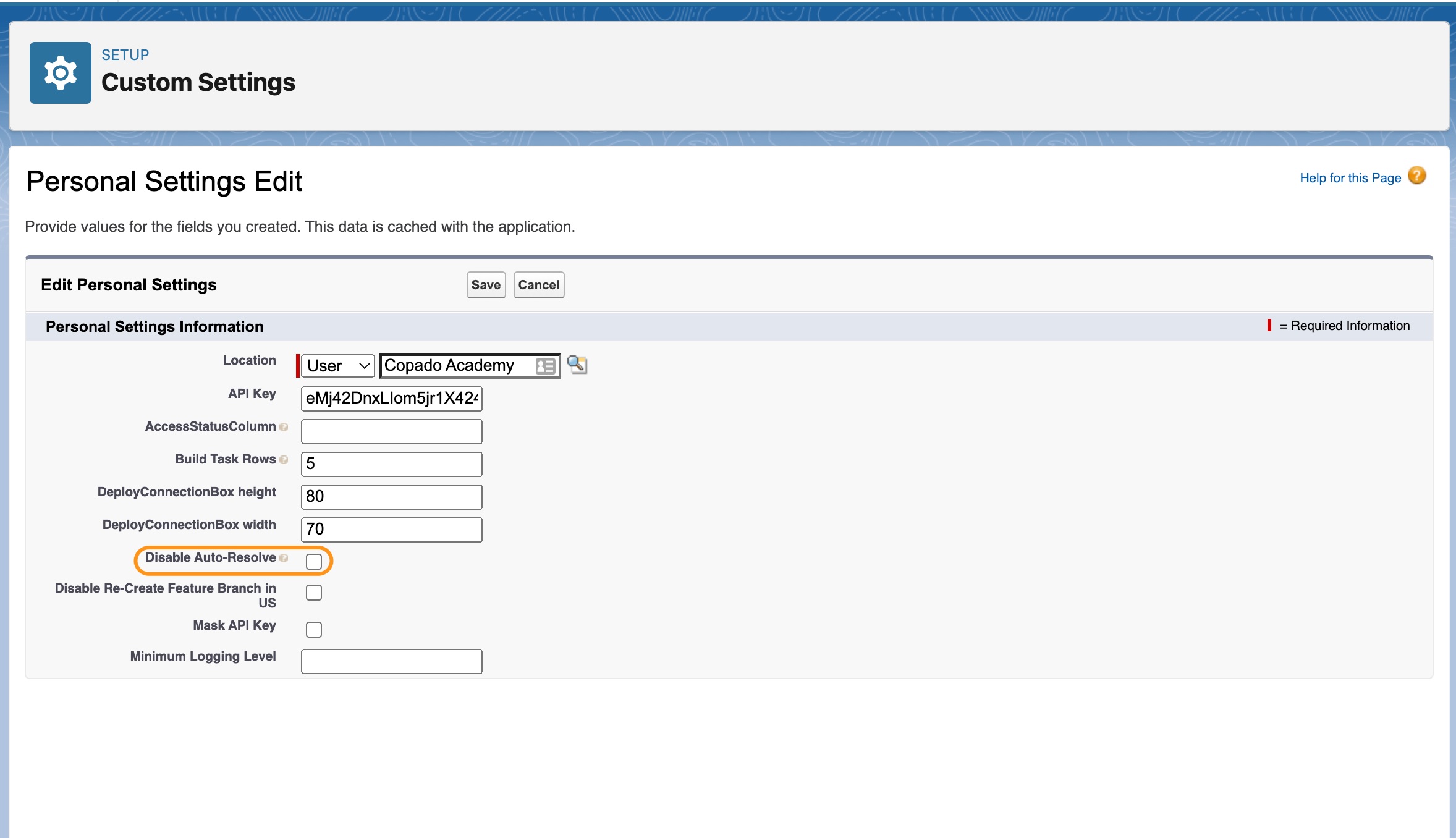Focus the Minimum Logging Level input
Viewport: 1456px width, 838px height.
pos(391,661)
